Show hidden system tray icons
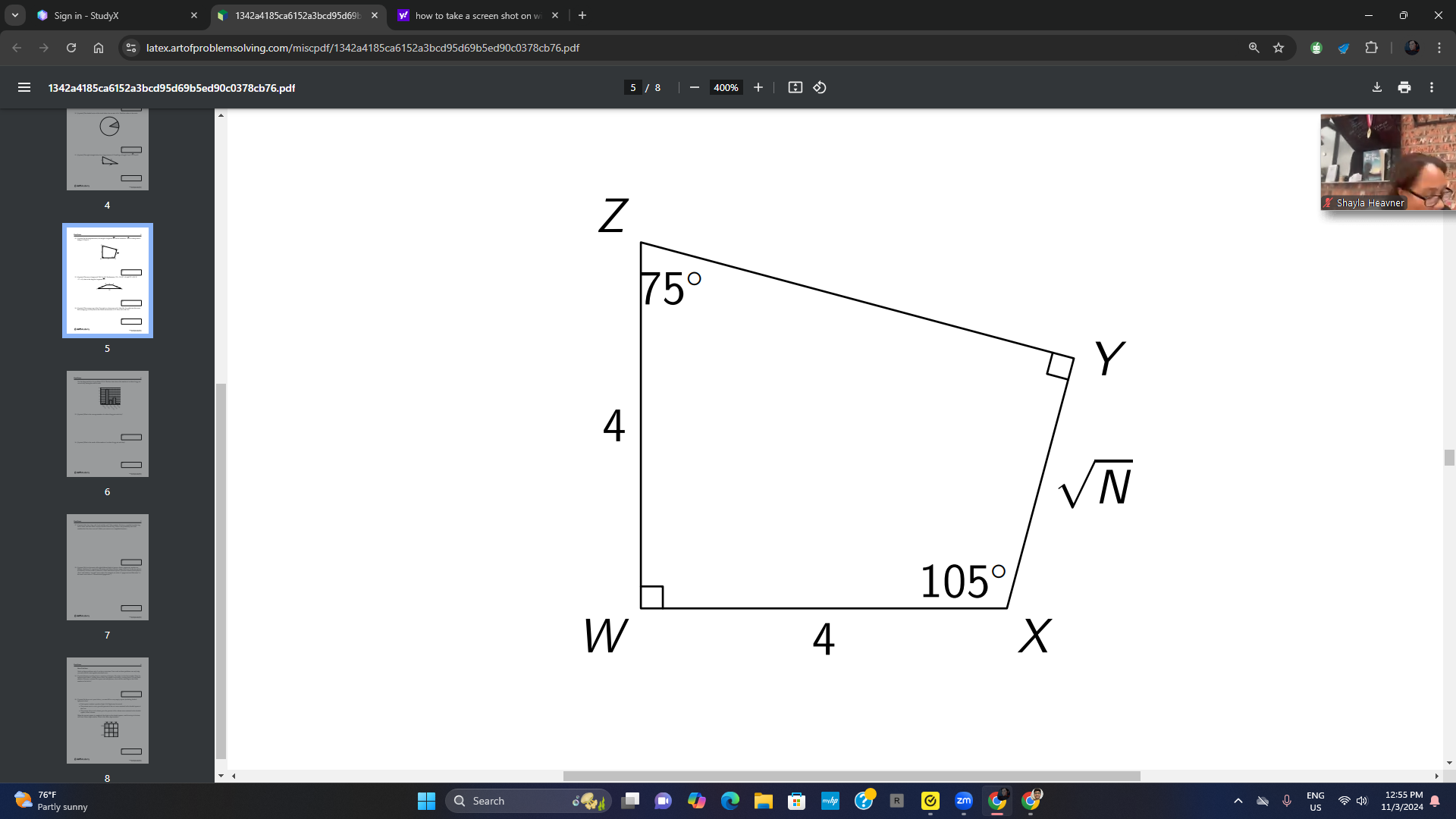 click(1238, 801)
